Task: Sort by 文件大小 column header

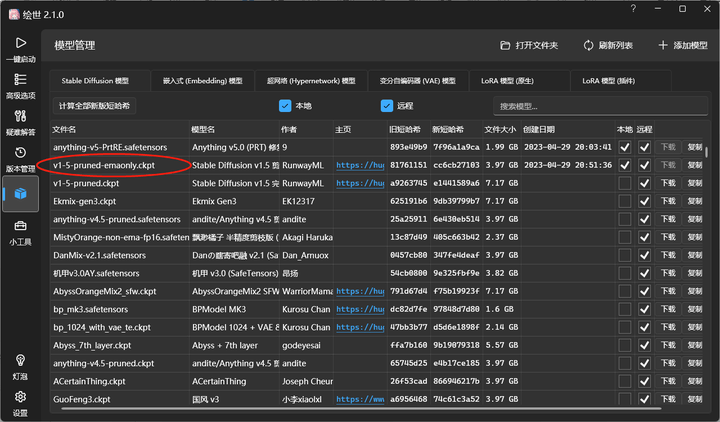Action: (x=500, y=129)
